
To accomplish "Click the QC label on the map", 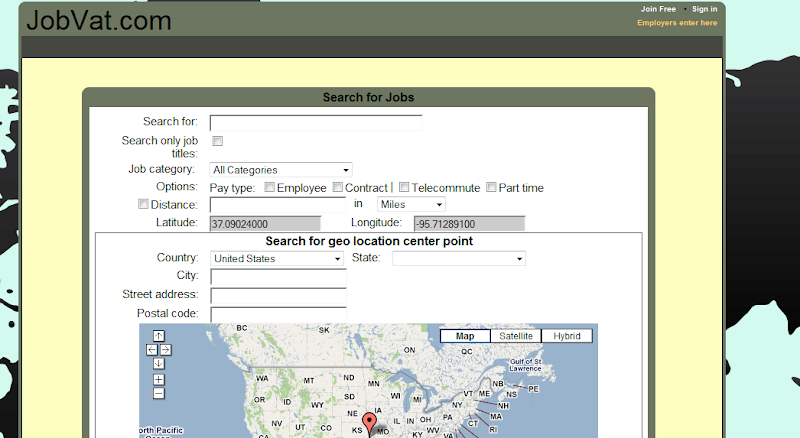I will pos(467,352).
